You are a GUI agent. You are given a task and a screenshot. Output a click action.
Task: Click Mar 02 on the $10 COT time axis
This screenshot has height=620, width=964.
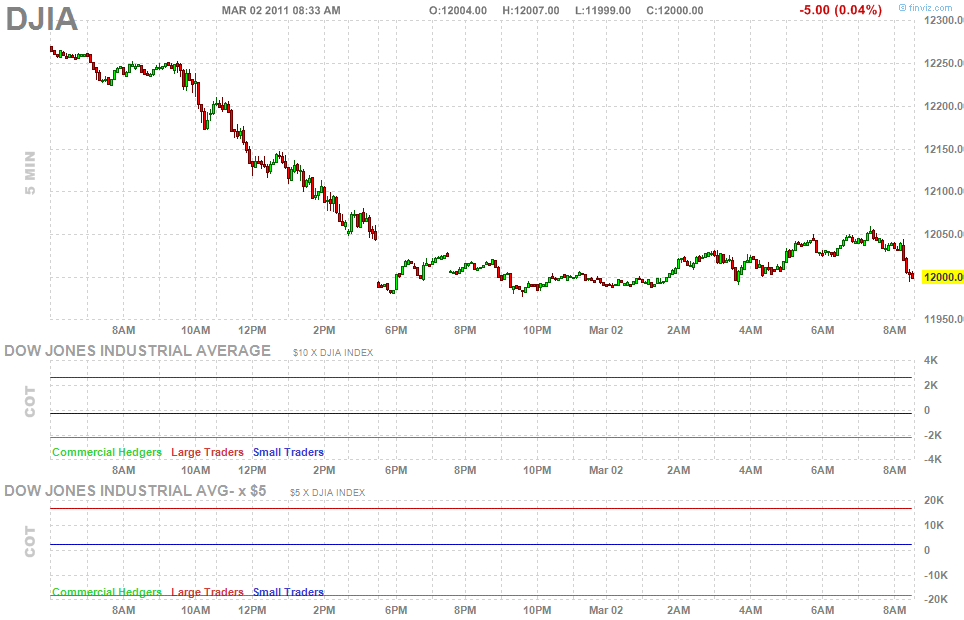click(x=606, y=470)
